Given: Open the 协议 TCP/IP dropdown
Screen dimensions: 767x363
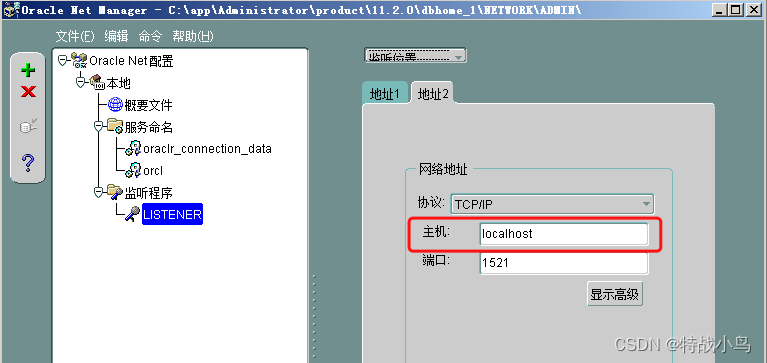Looking at the screenshot, I should (x=552, y=204).
